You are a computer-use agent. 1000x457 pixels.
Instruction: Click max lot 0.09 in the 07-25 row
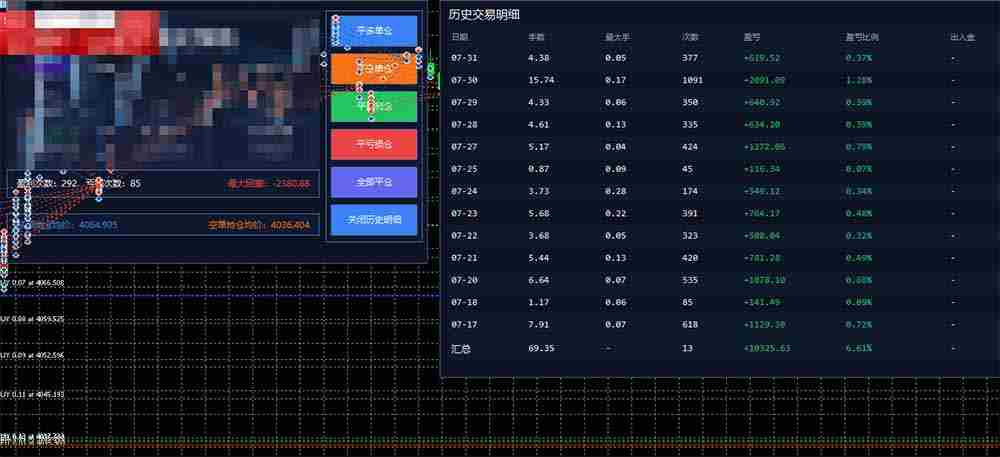(x=615, y=169)
